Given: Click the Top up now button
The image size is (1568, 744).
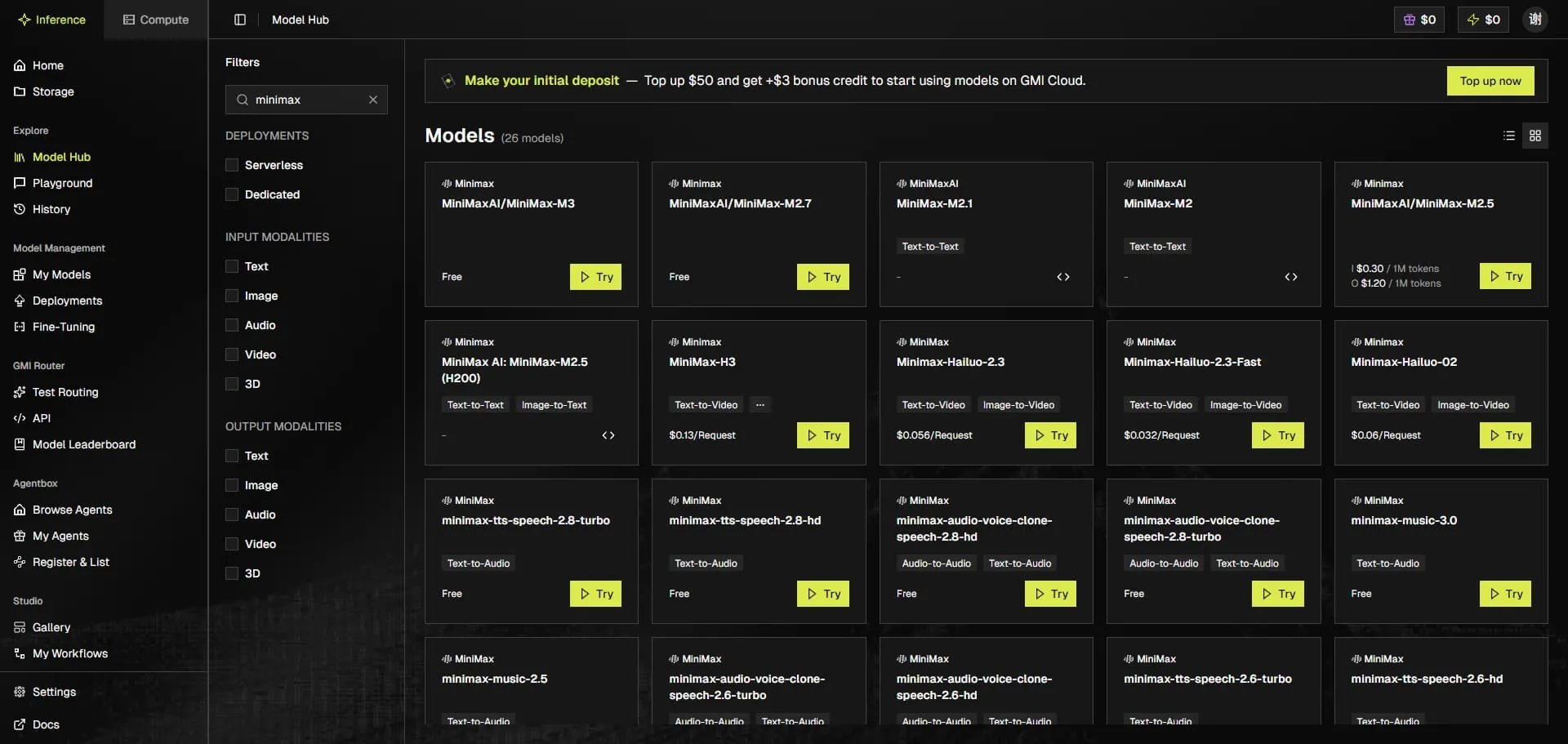Looking at the screenshot, I should (1490, 81).
